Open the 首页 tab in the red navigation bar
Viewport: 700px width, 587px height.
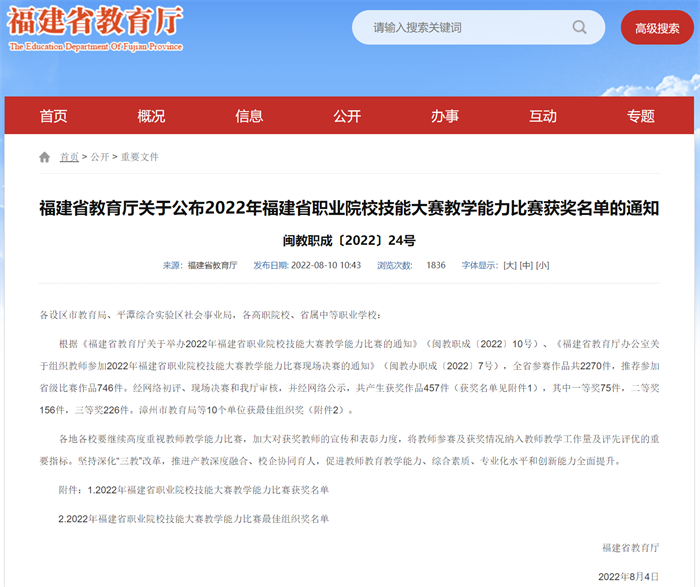(53, 116)
